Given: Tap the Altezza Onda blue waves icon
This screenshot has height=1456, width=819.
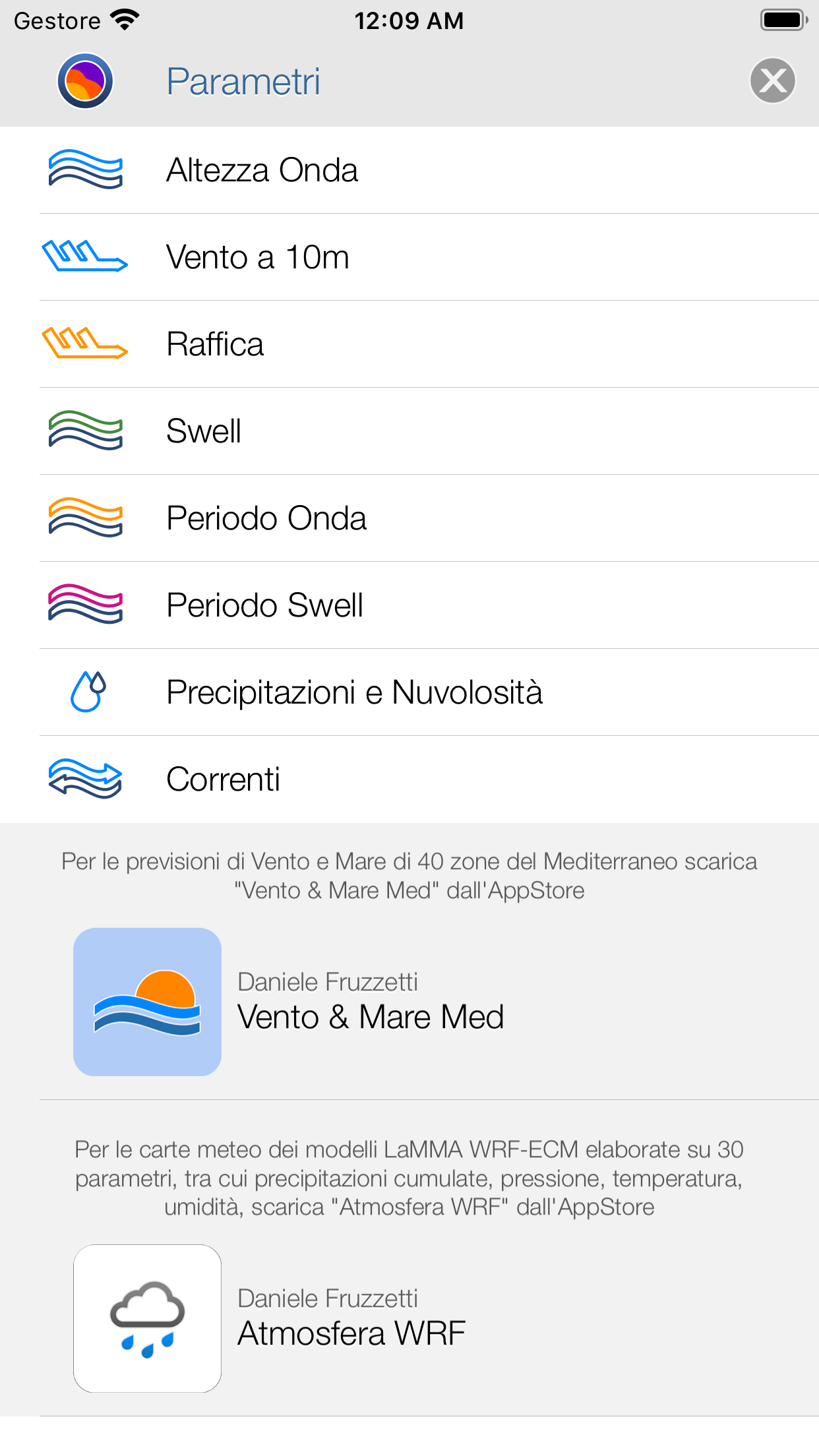Looking at the screenshot, I should 85,169.
